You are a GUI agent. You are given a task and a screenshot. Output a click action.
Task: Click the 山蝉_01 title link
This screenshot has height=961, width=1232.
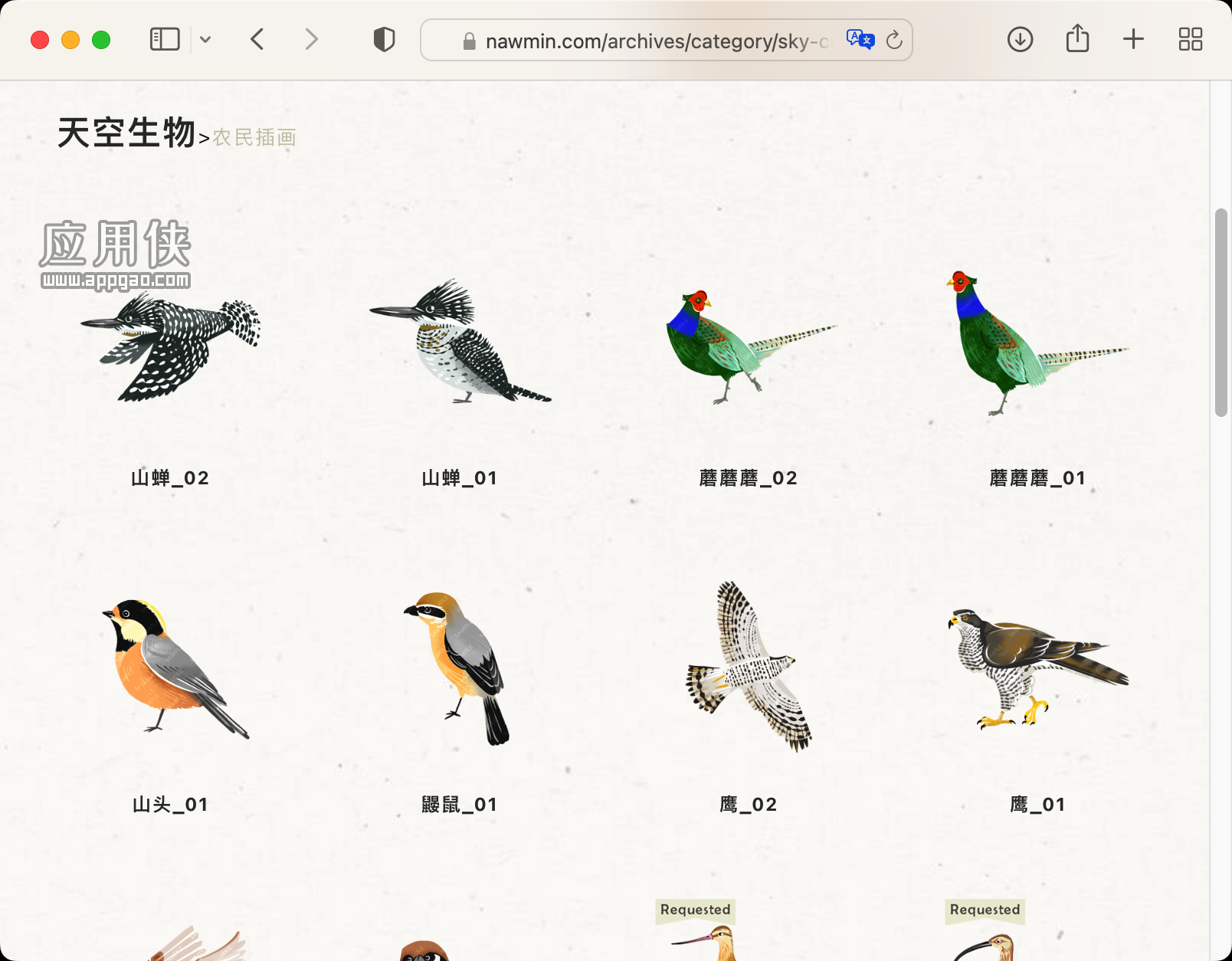pyautogui.click(x=460, y=478)
